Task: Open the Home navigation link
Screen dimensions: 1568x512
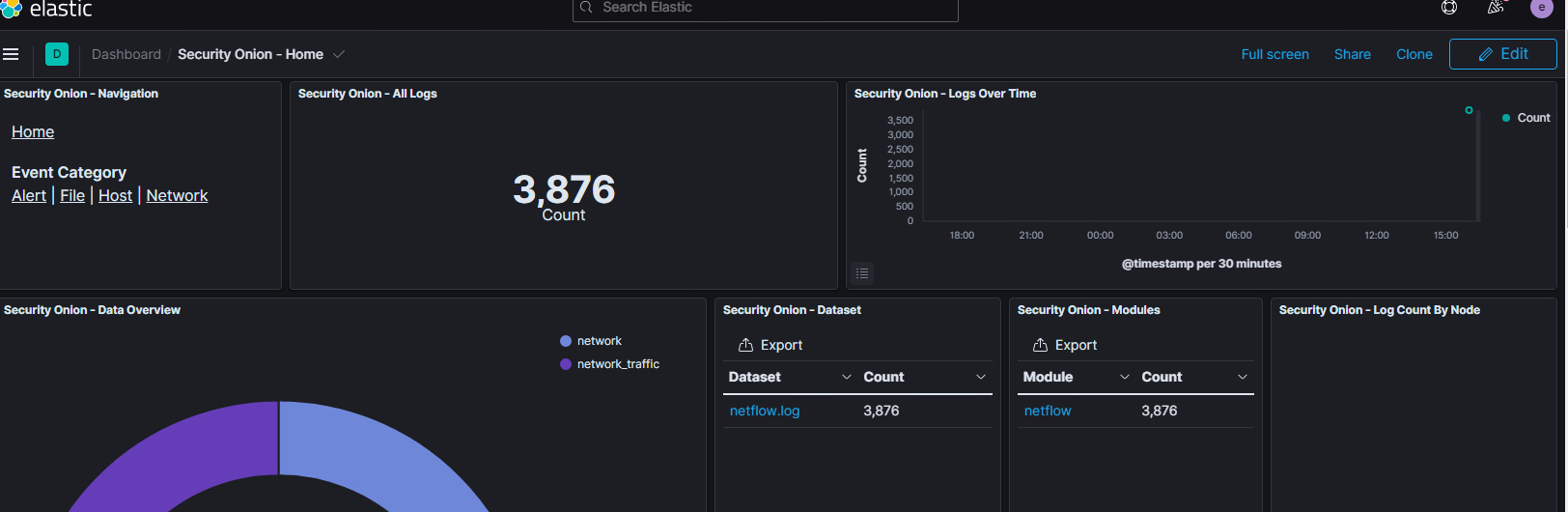Action: tap(33, 131)
